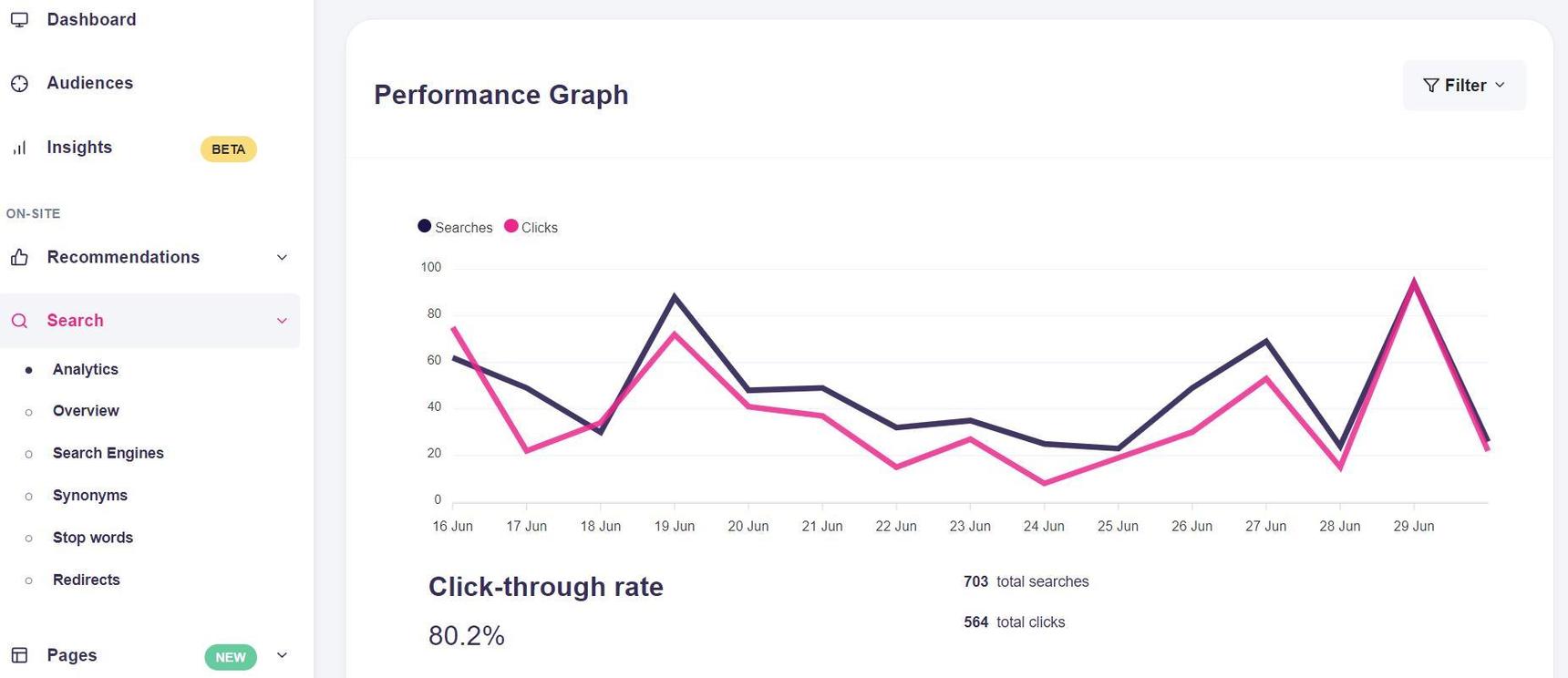
Task: Expand the Recommendations menu chevron
Action: pyautogui.click(x=282, y=258)
